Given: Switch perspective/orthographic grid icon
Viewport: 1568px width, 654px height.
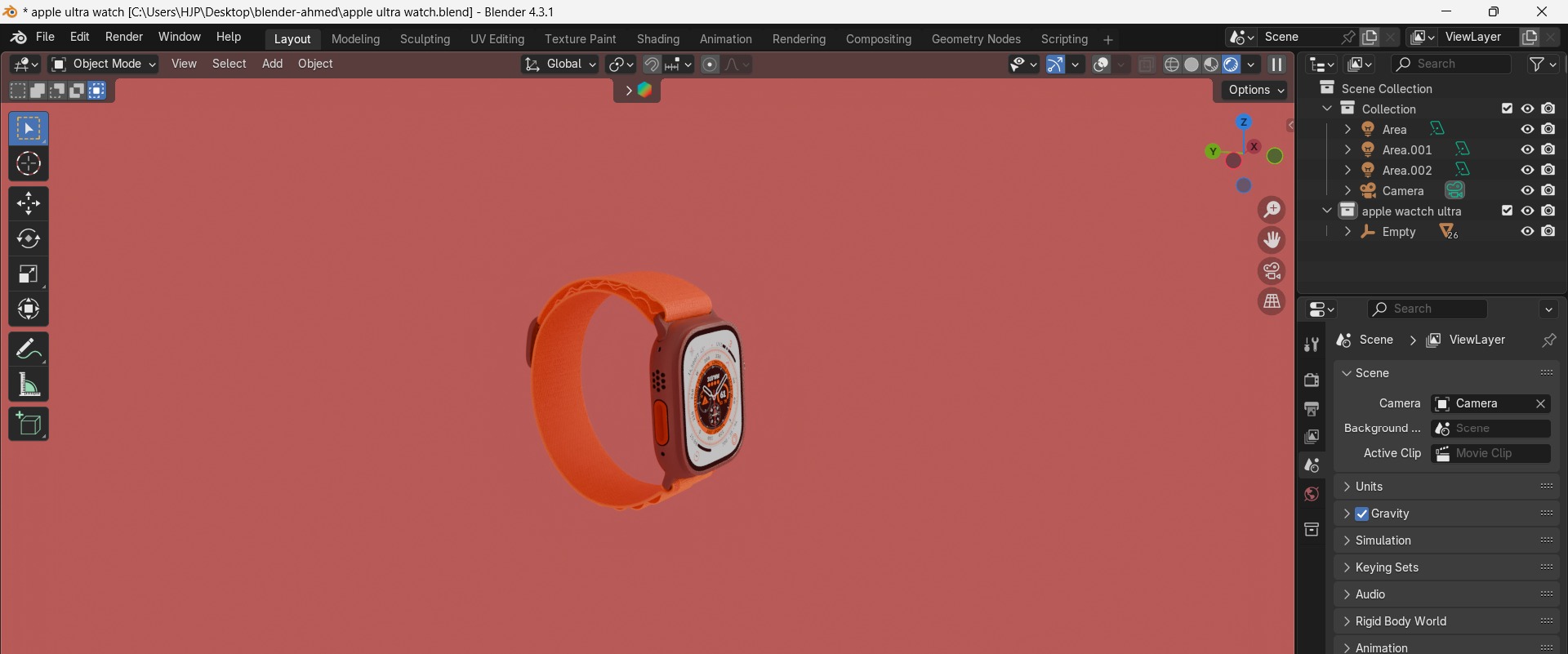Looking at the screenshot, I should (1272, 301).
